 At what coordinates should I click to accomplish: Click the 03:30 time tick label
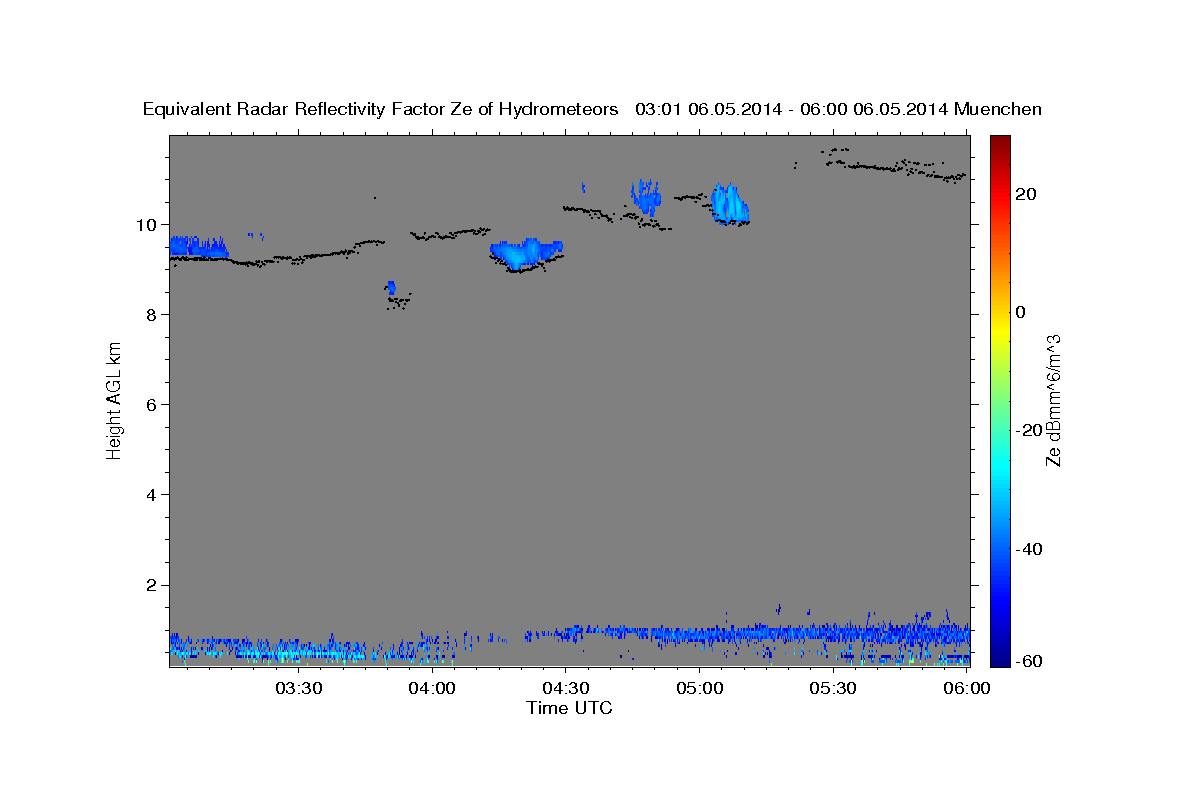tap(298, 688)
